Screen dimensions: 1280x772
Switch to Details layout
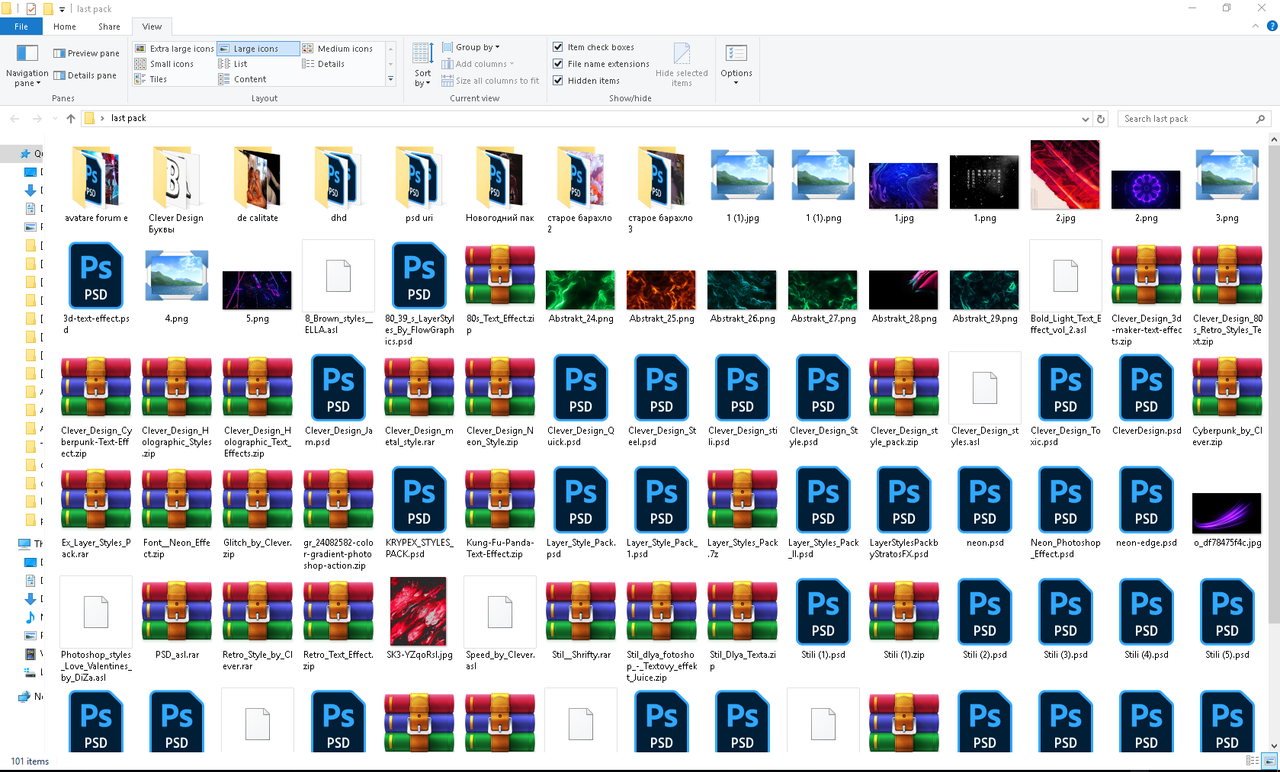coord(324,64)
